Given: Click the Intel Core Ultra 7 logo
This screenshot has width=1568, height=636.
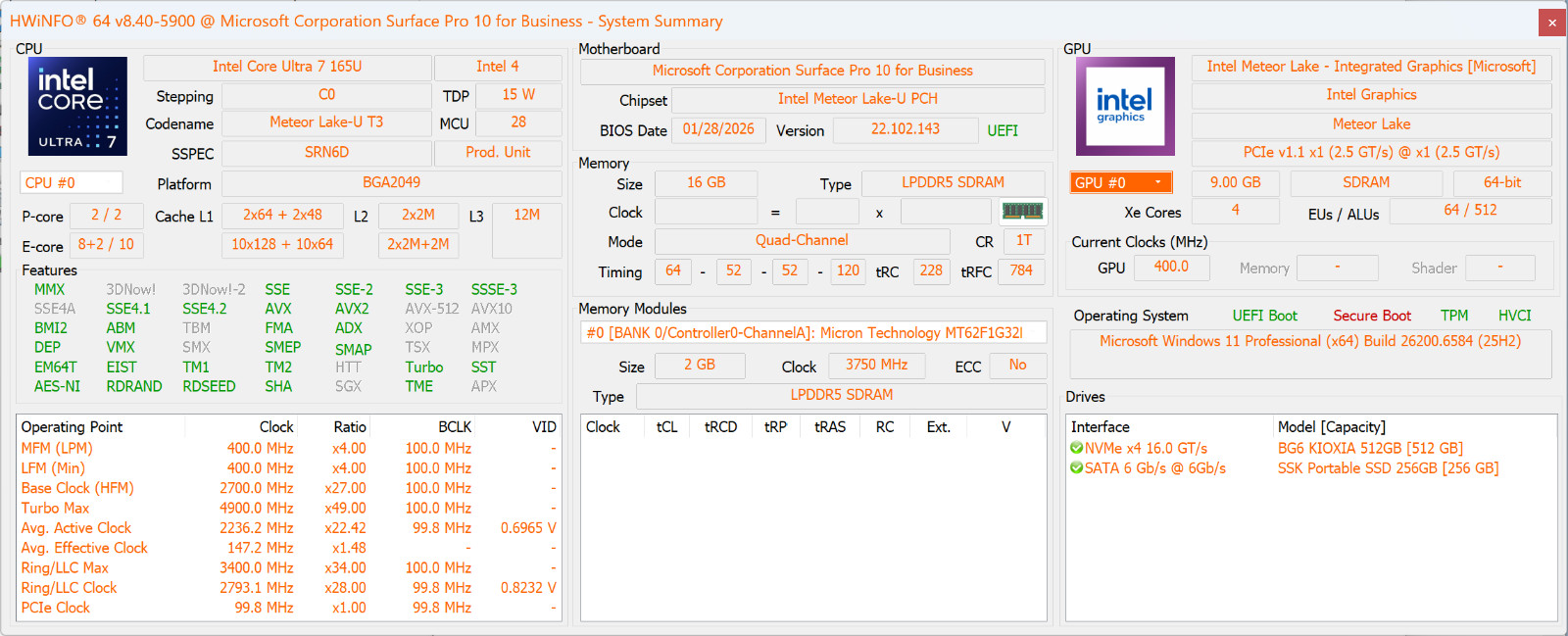Looking at the screenshot, I should tap(77, 106).
